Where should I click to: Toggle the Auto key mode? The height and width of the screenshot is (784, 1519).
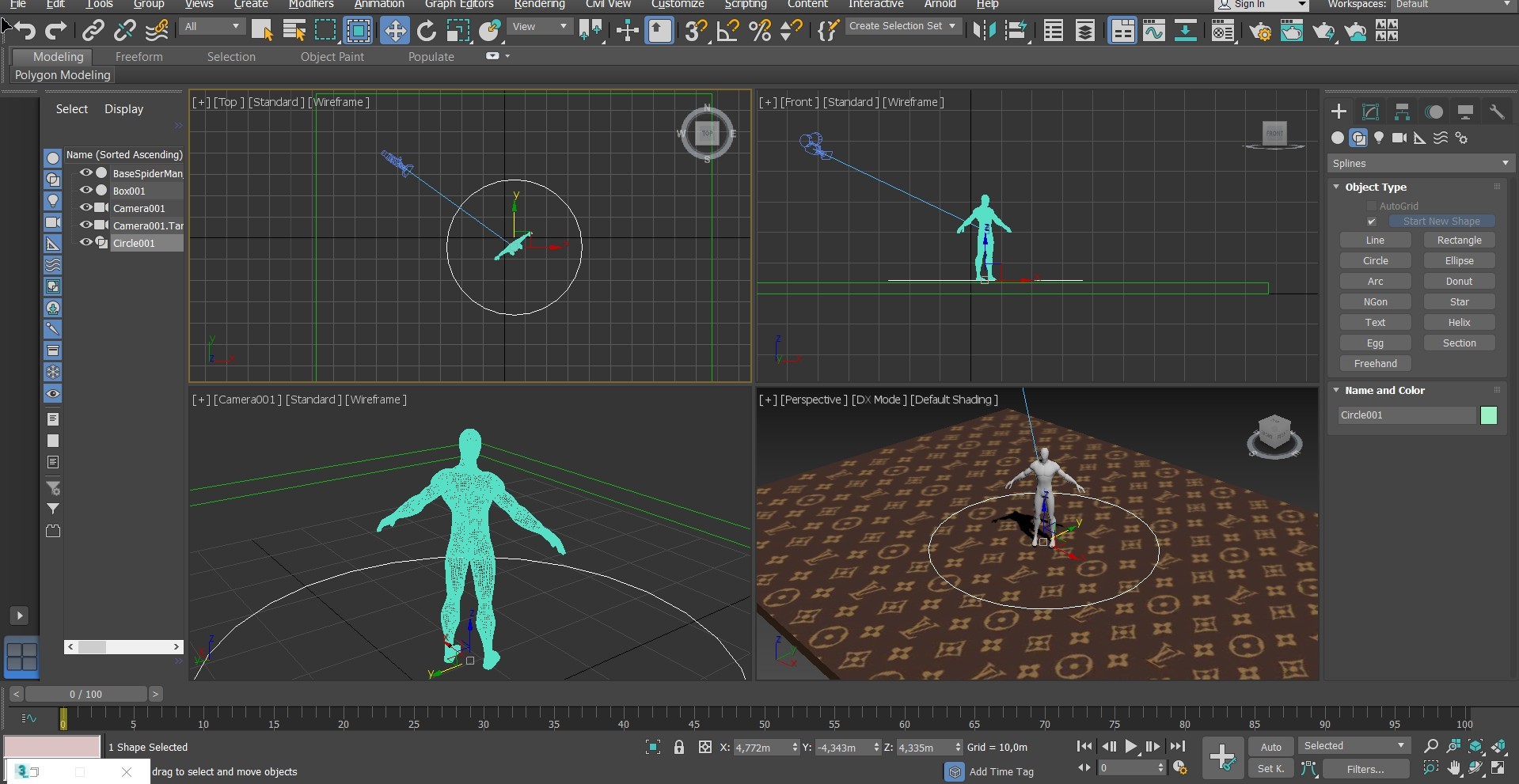coord(1270,747)
